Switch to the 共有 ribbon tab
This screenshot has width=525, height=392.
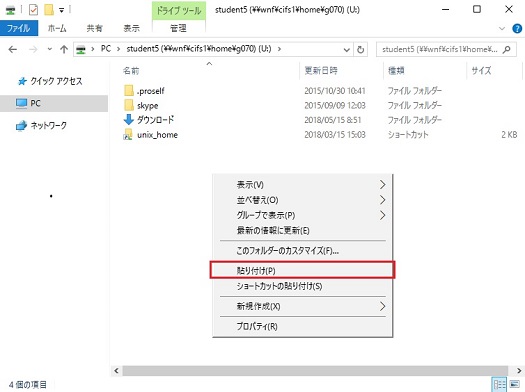tap(94, 28)
